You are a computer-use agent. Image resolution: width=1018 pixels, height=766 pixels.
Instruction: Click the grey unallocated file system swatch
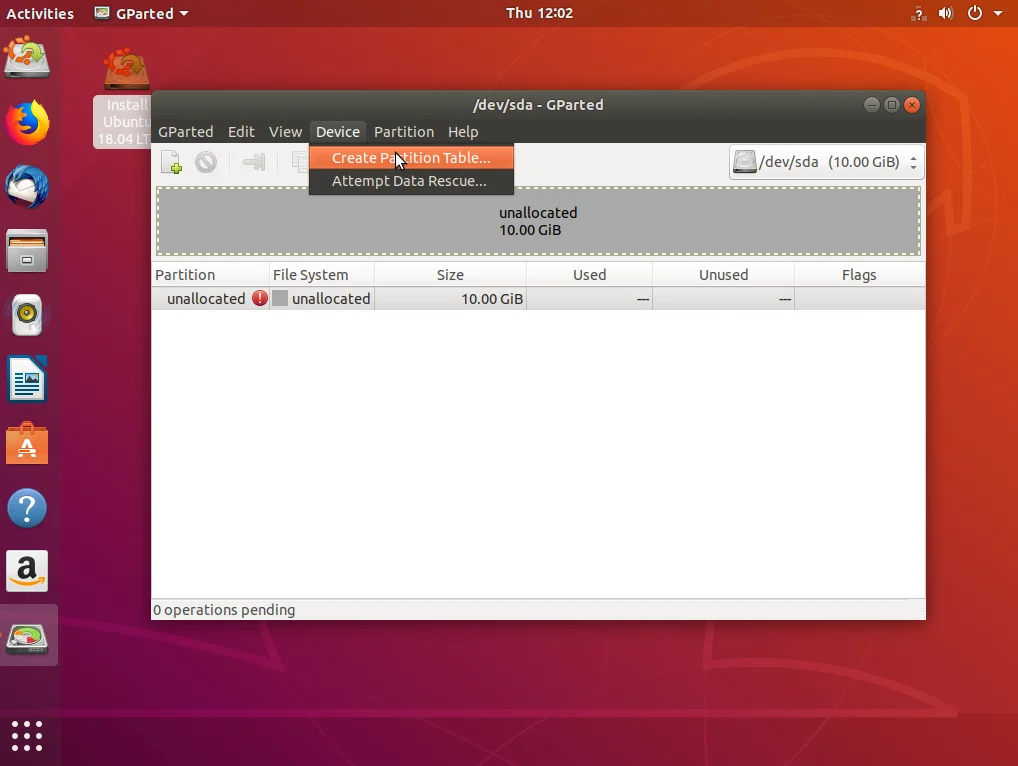(280, 299)
